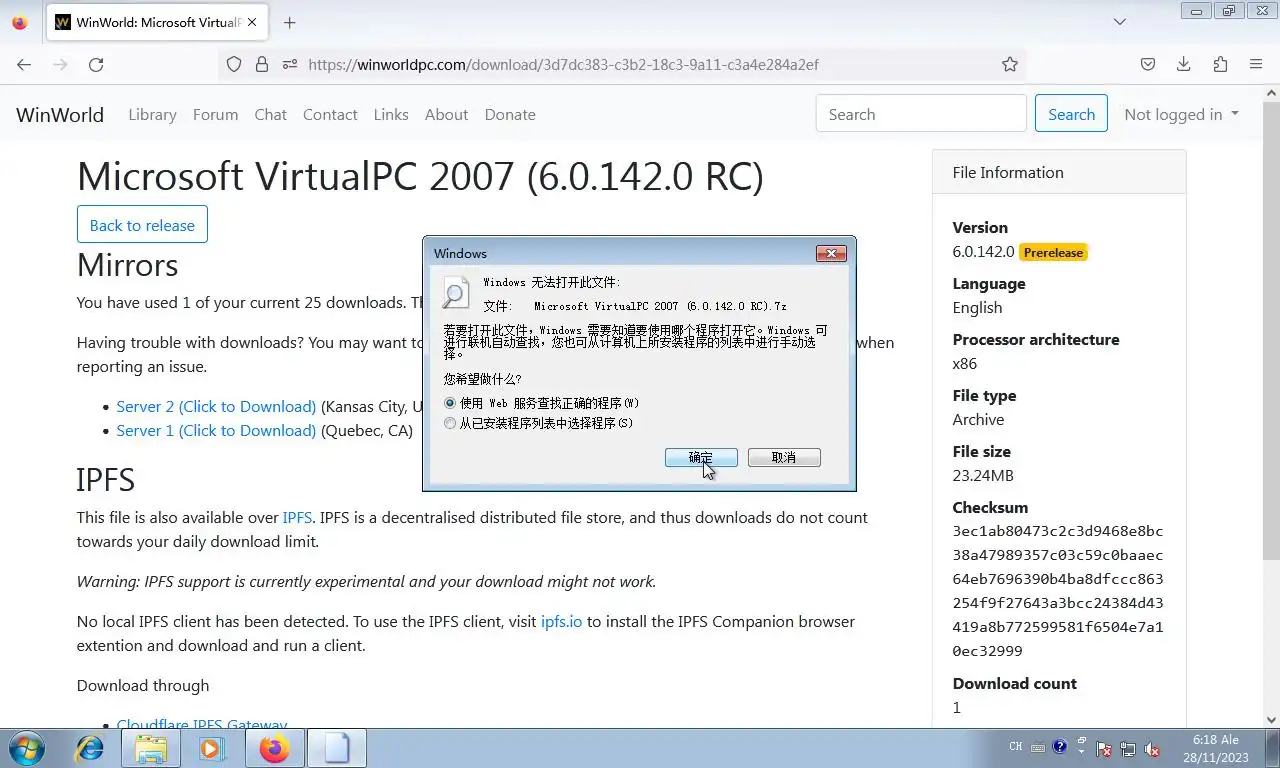
Task: Click the tracking protection shield icon
Action: pos(234,64)
